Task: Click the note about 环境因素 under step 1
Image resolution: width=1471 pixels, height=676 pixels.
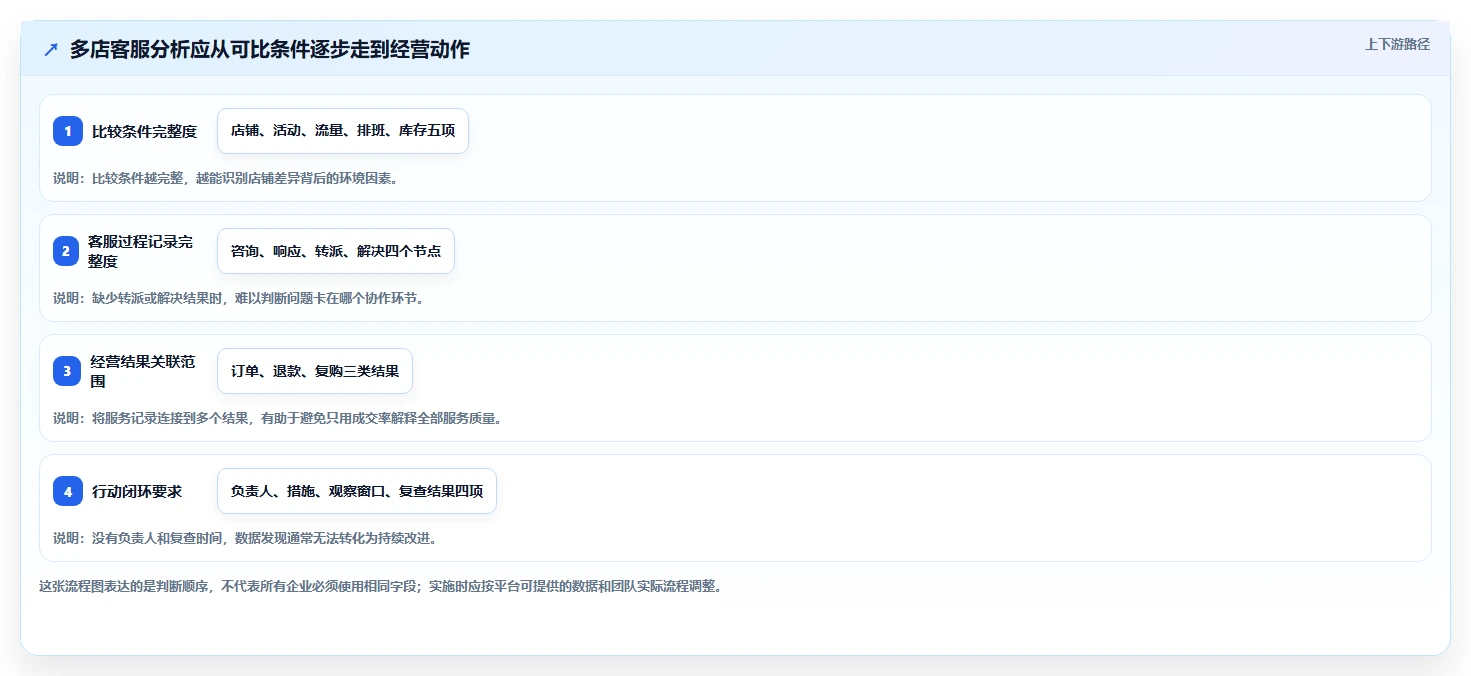Action: (226, 178)
